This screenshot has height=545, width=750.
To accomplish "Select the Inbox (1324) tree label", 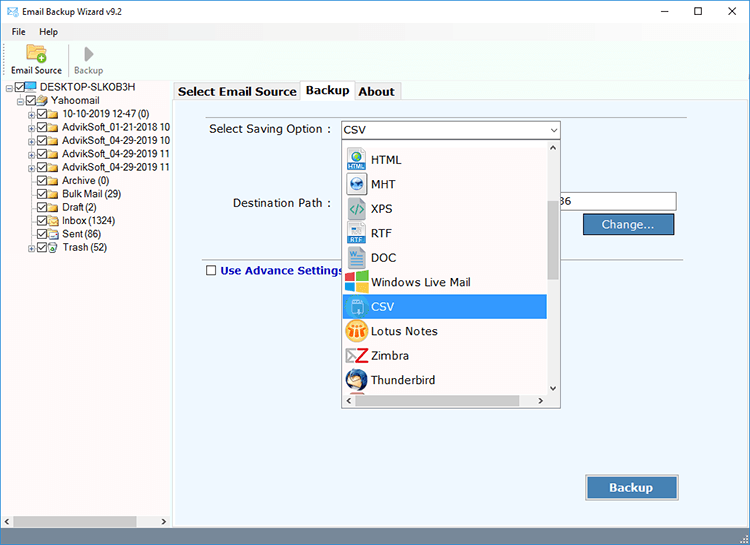I will pyautogui.click(x=88, y=221).
